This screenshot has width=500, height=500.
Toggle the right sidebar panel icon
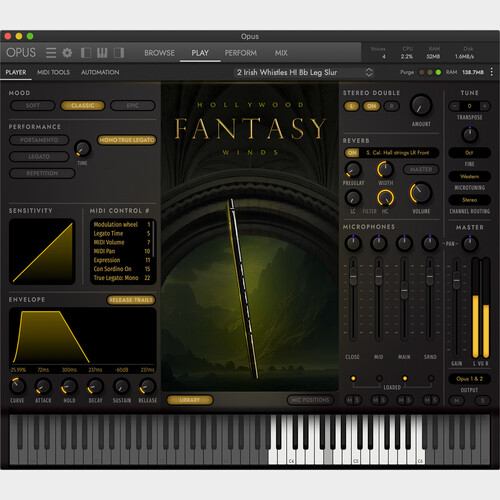point(119,53)
